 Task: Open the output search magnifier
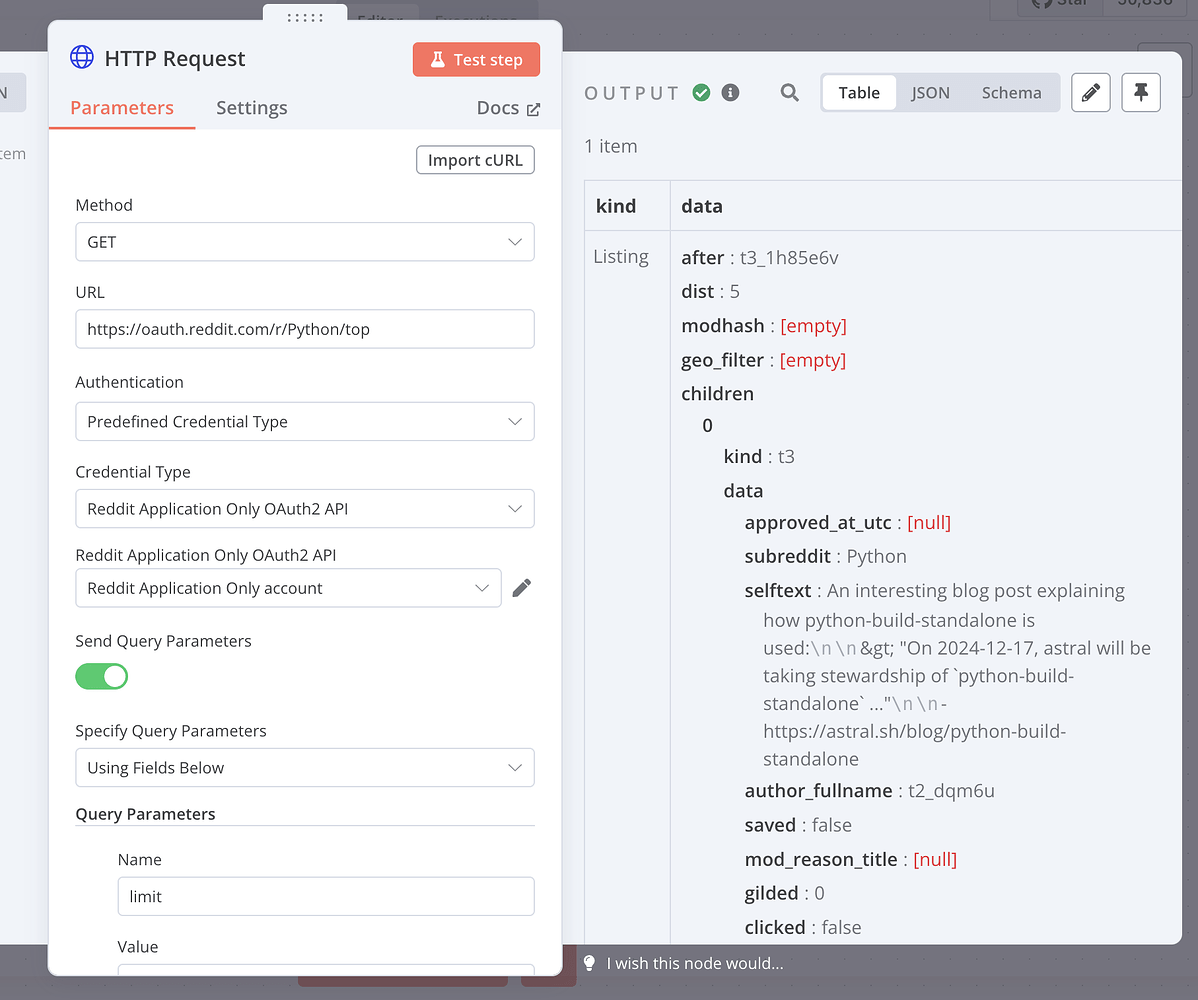[789, 92]
